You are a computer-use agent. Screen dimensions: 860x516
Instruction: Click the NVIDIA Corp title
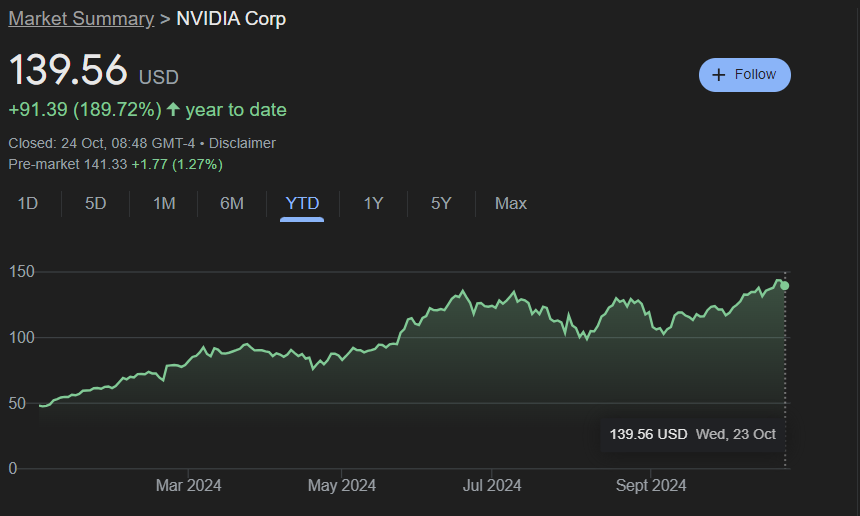point(231,19)
